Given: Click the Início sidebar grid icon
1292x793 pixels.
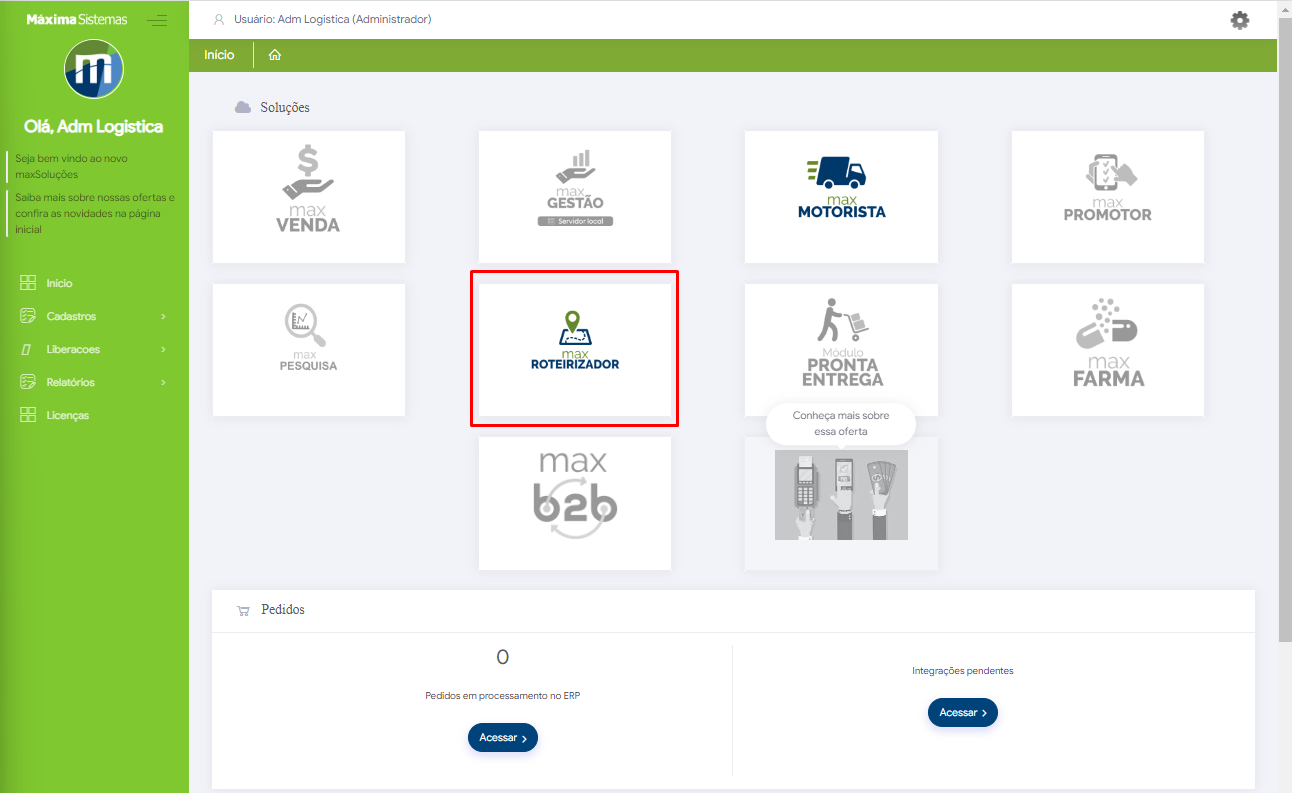Looking at the screenshot, I should [x=28, y=283].
